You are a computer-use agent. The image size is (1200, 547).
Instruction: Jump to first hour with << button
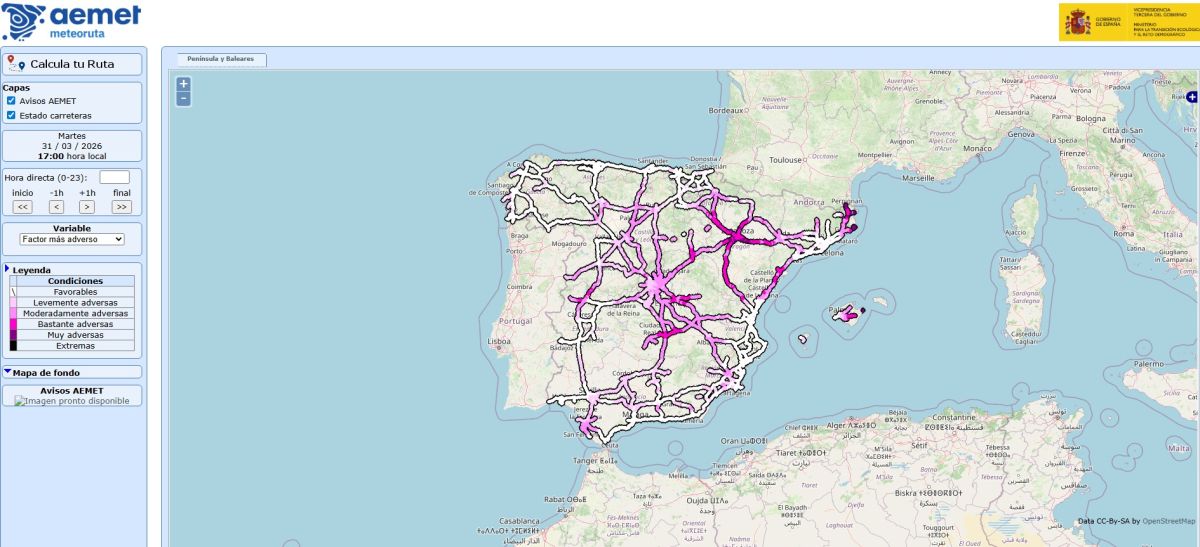point(23,207)
